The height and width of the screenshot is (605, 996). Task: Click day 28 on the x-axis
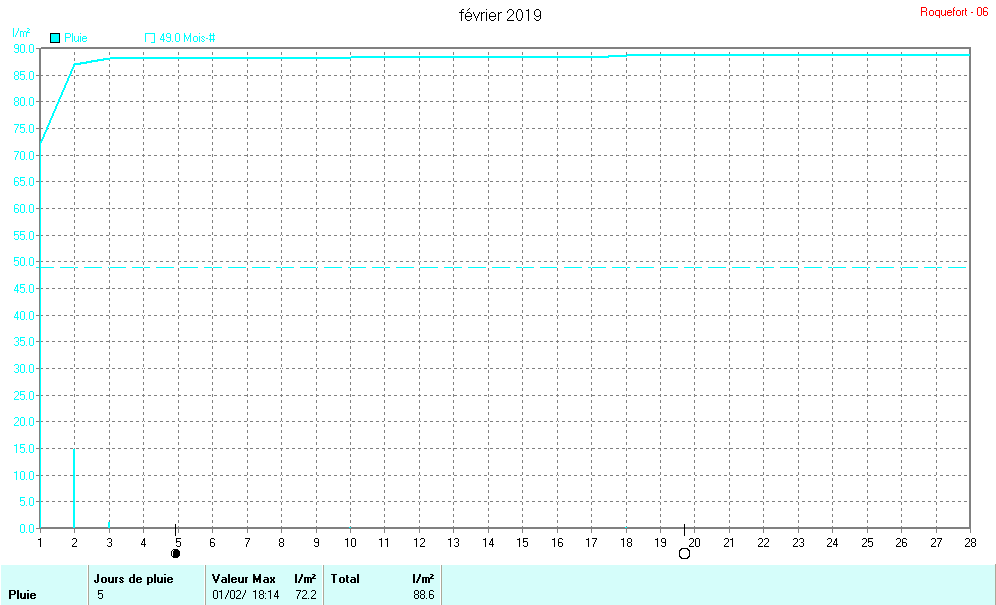click(970, 543)
